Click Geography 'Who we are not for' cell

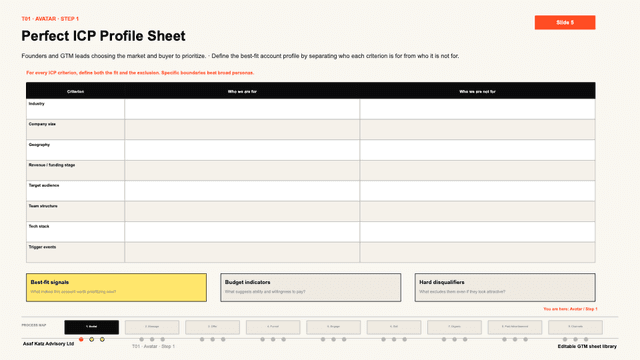(478, 150)
